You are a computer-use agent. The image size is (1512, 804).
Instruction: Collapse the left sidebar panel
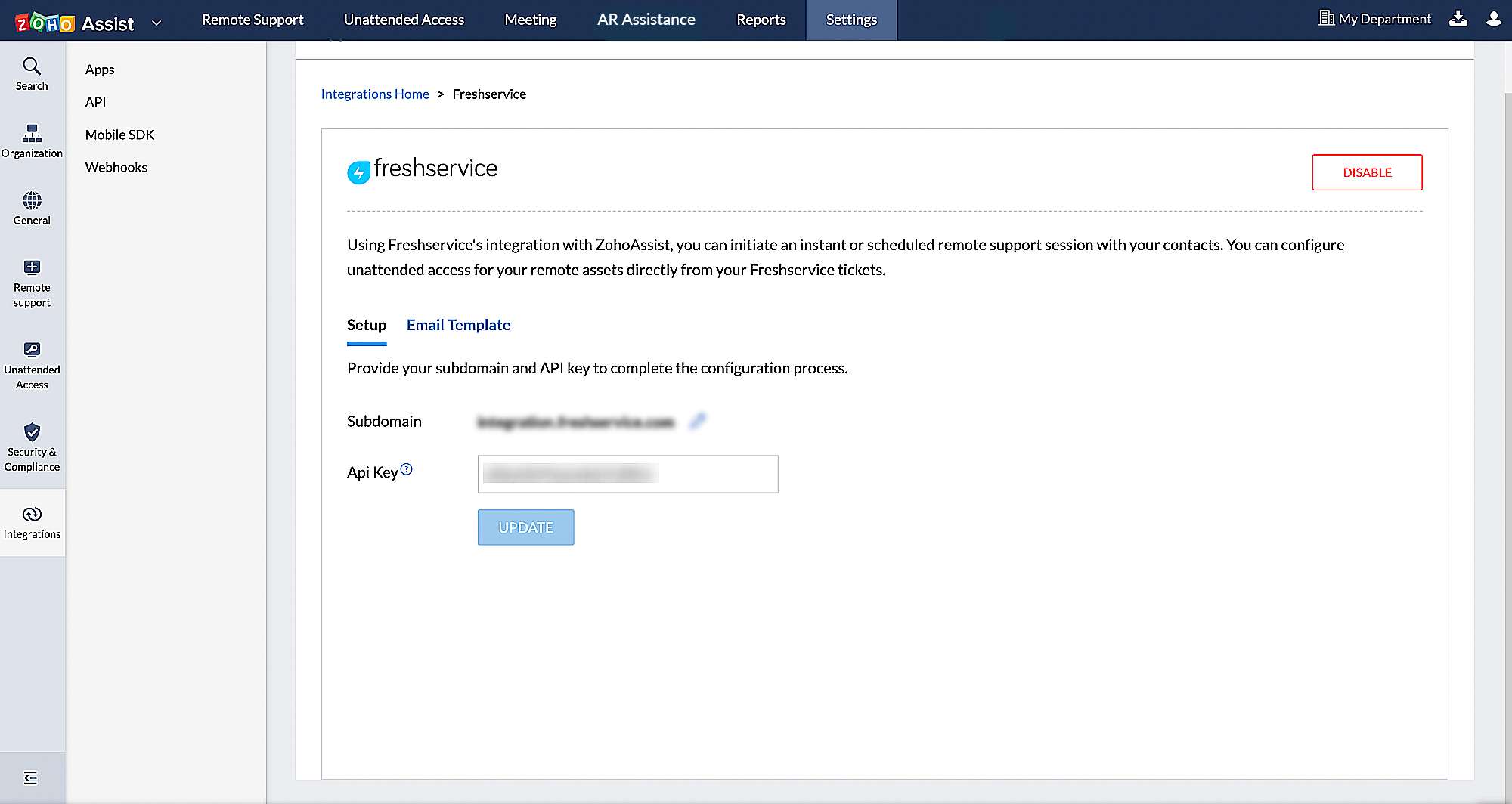(x=30, y=778)
